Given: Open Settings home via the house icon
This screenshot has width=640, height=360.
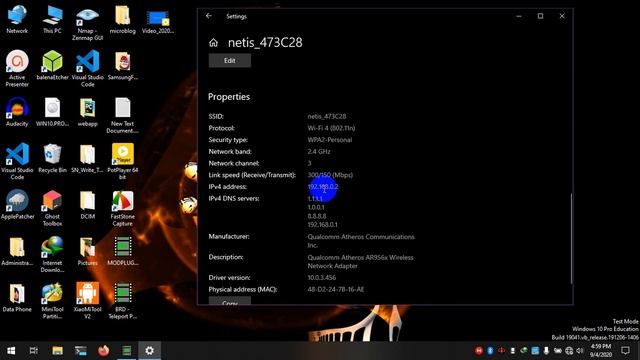Looking at the screenshot, I should 213,42.
